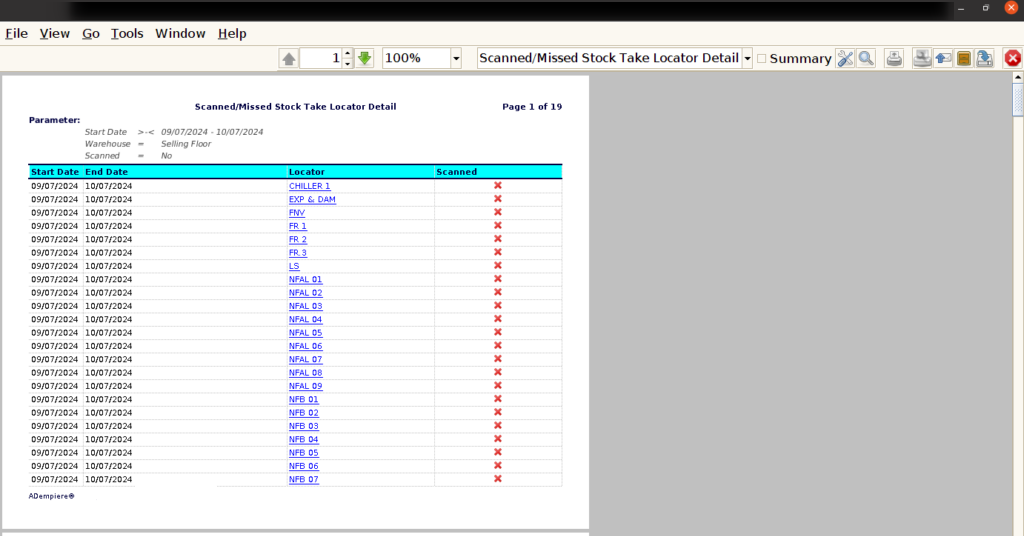Open the FNV locator link
Image resolution: width=1024 pixels, height=536 pixels.
pyautogui.click(x=297, y=213)
